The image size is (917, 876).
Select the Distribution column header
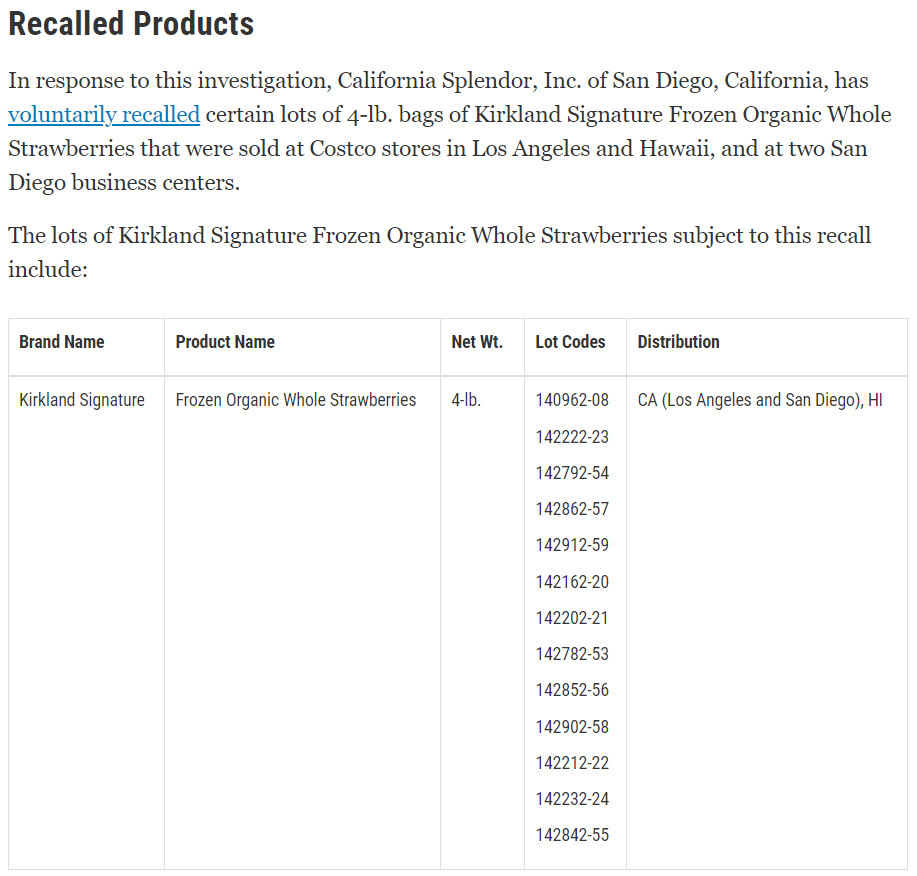[678, 342]
